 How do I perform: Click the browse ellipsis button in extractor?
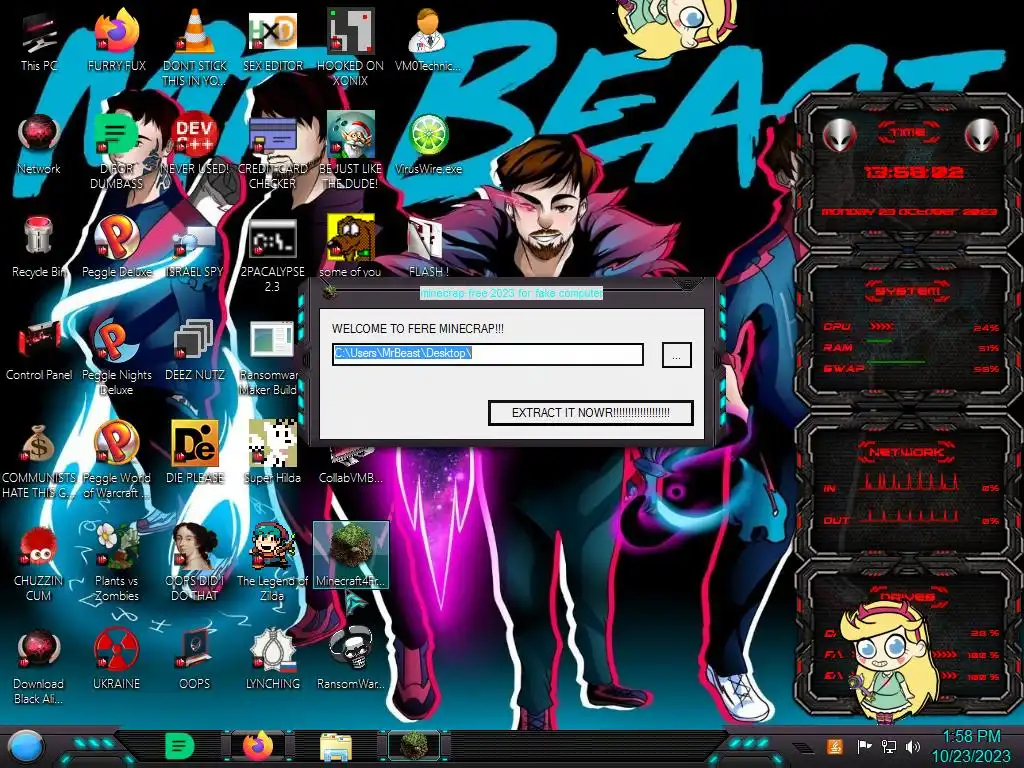(677, 355)
